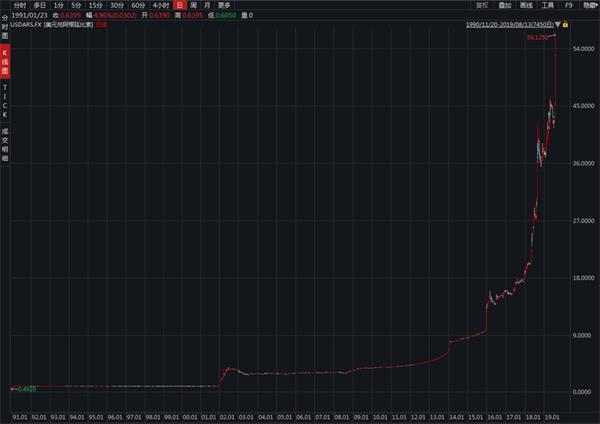This screenshot has height=424, width=600.
Task: Click the 02.01 time axis label
Action: coord(227,417)
